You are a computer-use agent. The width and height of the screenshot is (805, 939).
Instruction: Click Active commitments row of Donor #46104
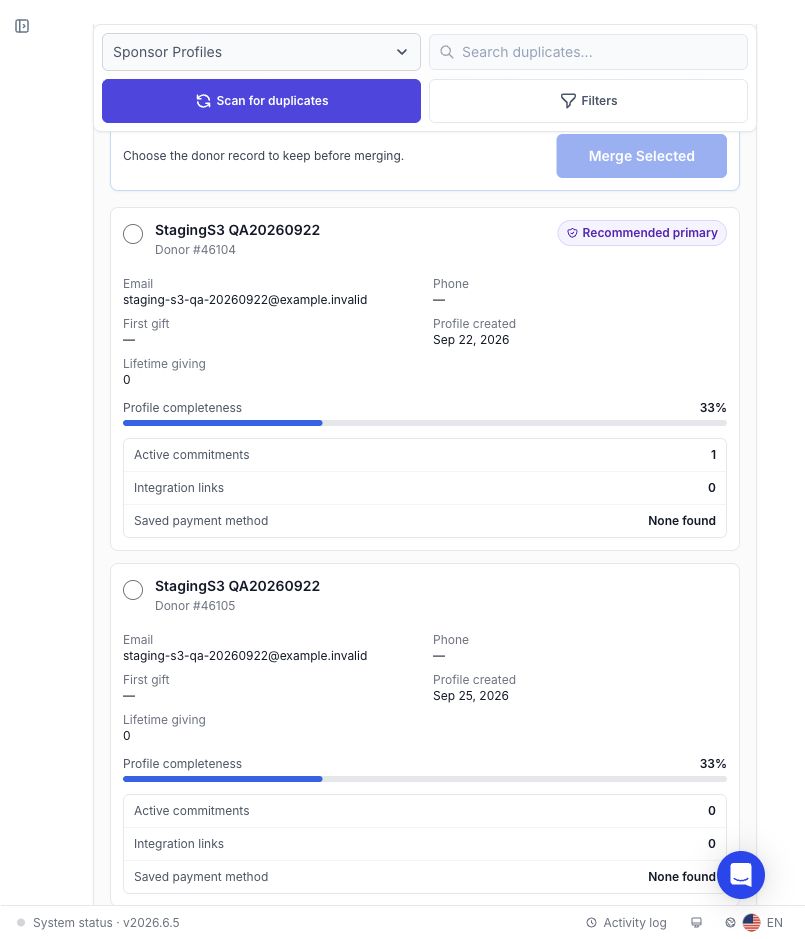[425, 455]
